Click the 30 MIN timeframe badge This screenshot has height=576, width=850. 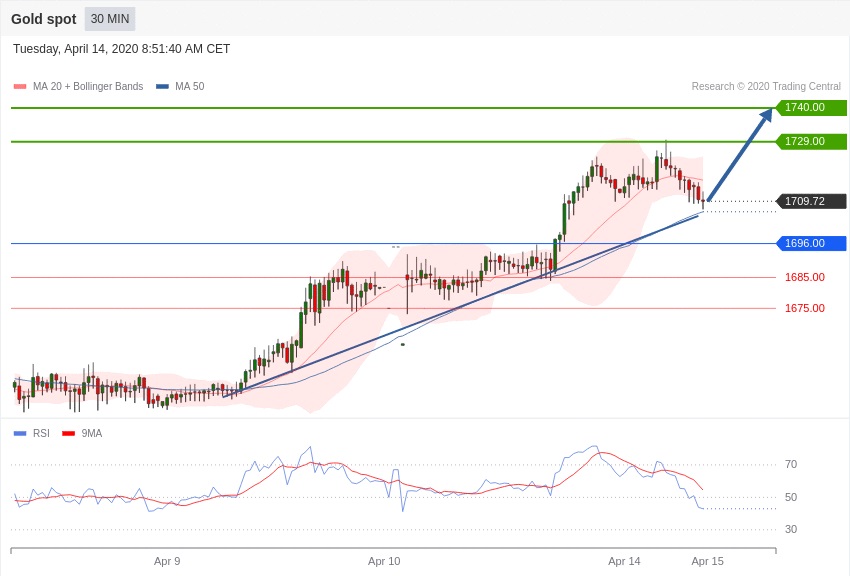point(110,19)
